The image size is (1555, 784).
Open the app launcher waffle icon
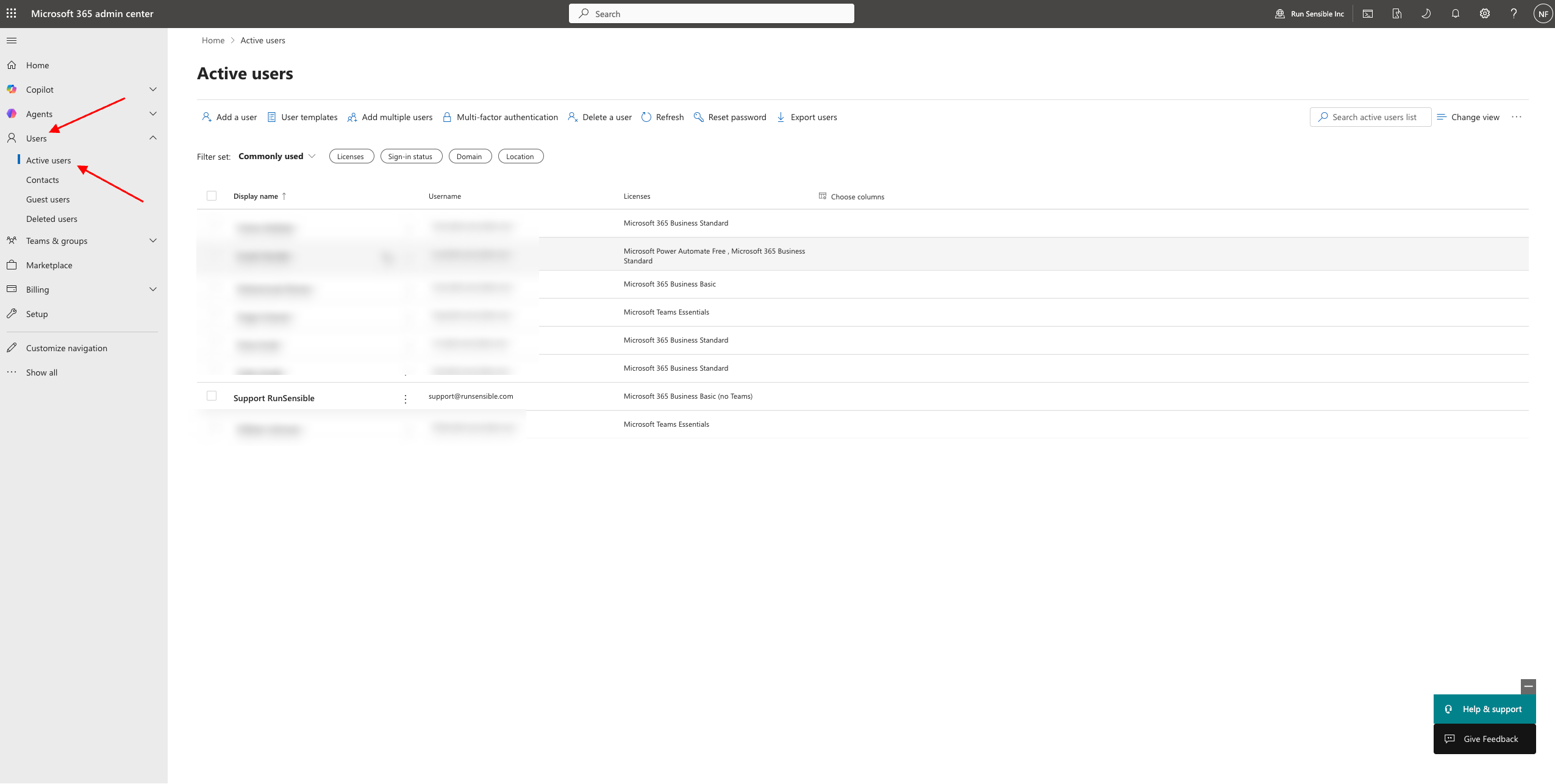click(x=12, y=13)
